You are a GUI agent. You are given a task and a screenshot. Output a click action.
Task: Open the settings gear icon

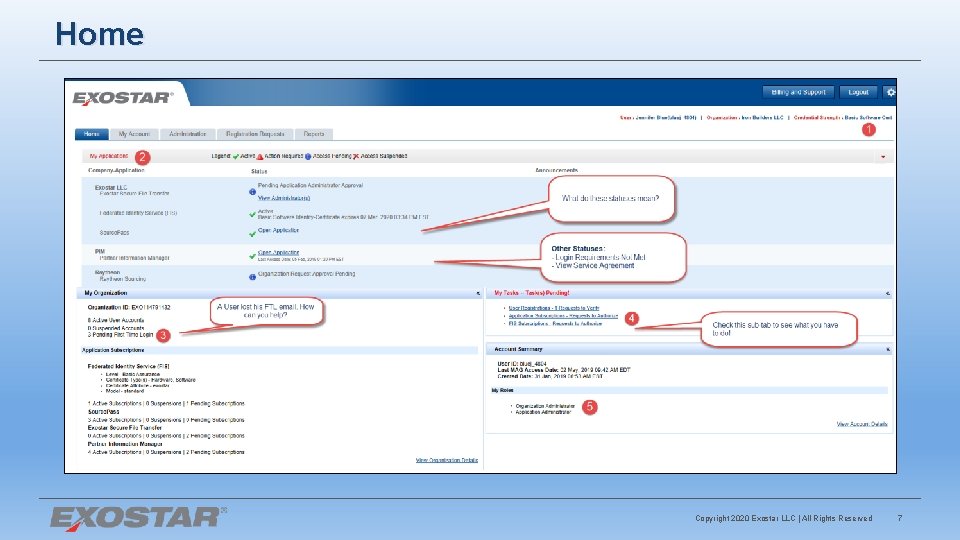click(891, 92)
